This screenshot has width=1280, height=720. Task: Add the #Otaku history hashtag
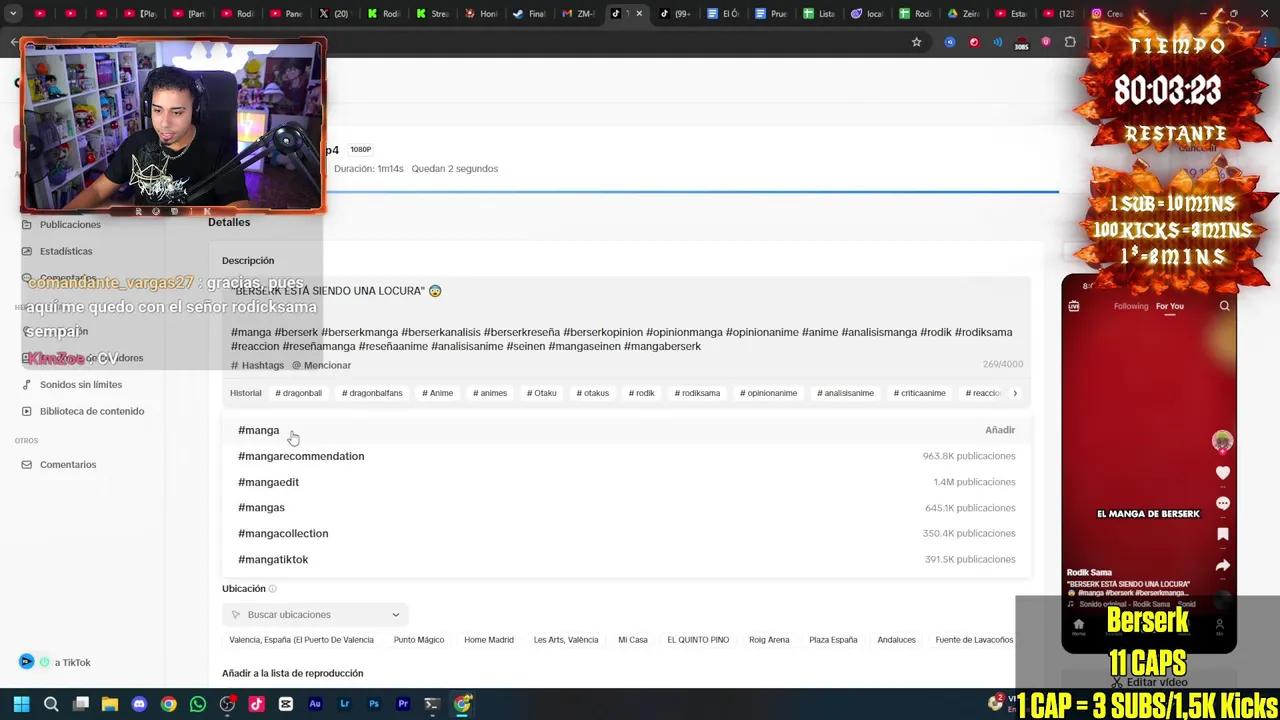click(x=541, y=393)
